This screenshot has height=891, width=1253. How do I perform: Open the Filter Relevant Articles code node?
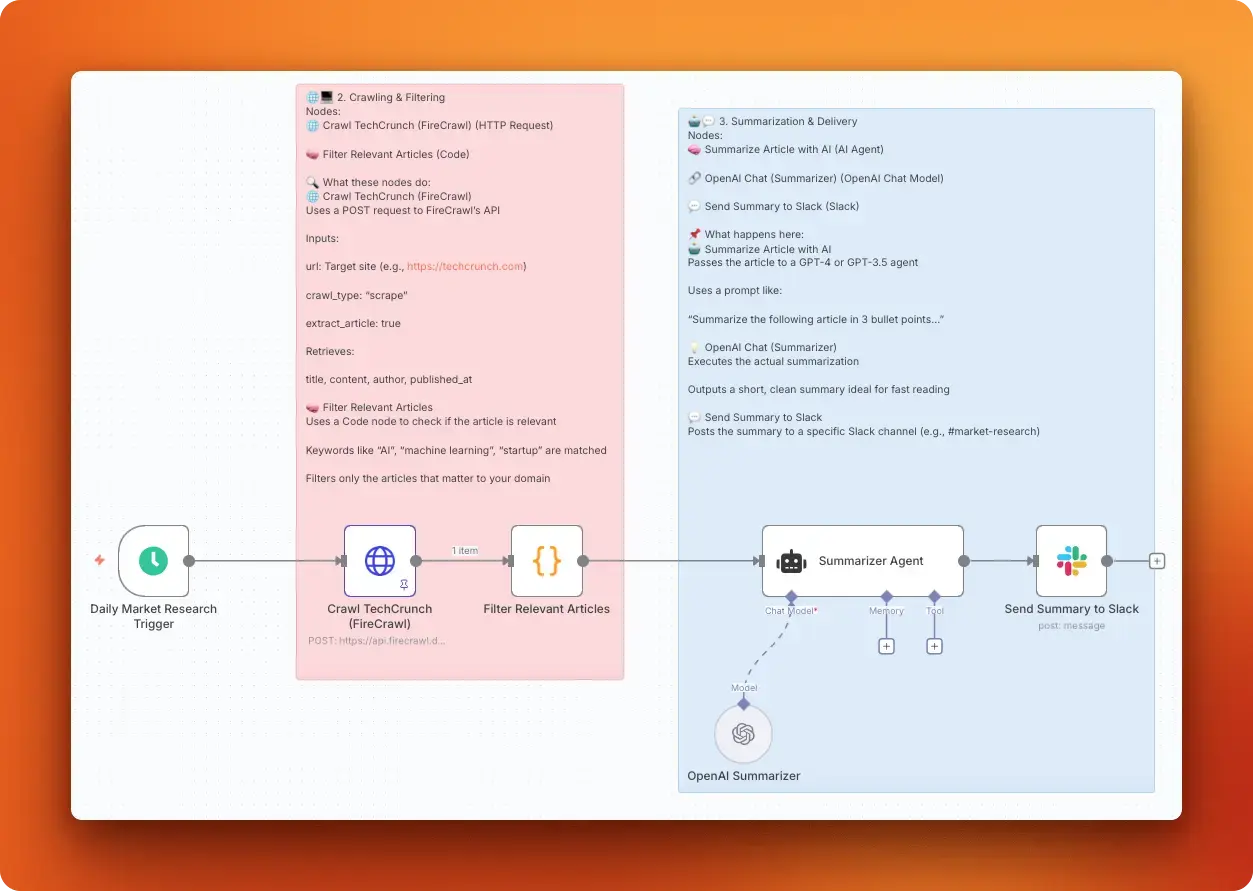(x=546, y=561)
